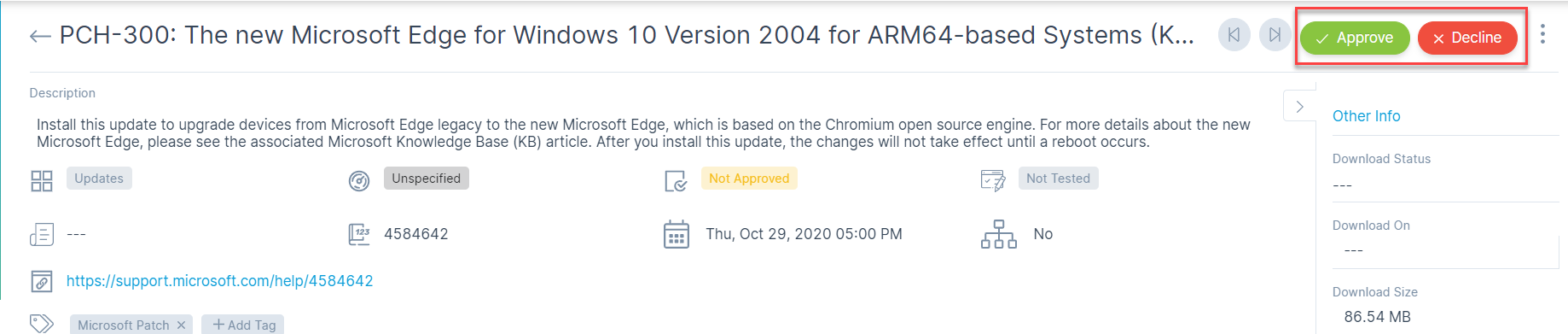Click the KB number icon

[359, 234]
